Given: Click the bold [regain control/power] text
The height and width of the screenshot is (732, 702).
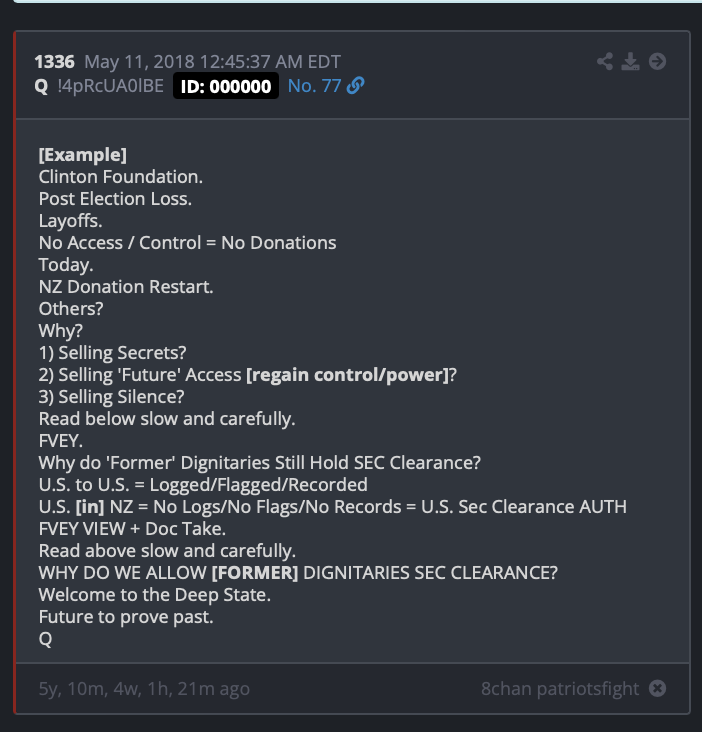Looking at the screenshot, I should pyautogui.click(x=347, y=375).
